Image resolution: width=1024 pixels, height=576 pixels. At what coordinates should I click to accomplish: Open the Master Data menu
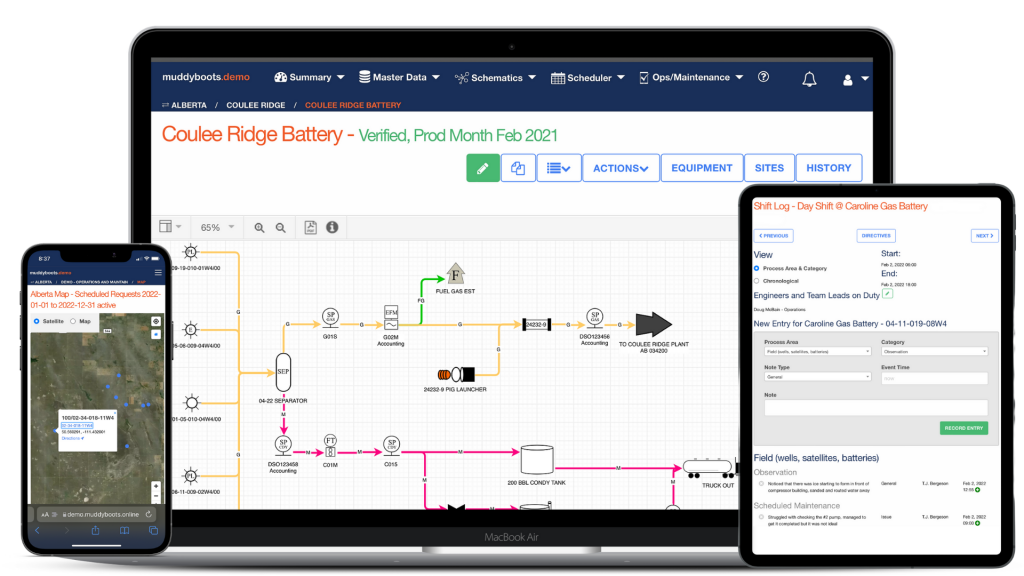[x=399, y=77]
